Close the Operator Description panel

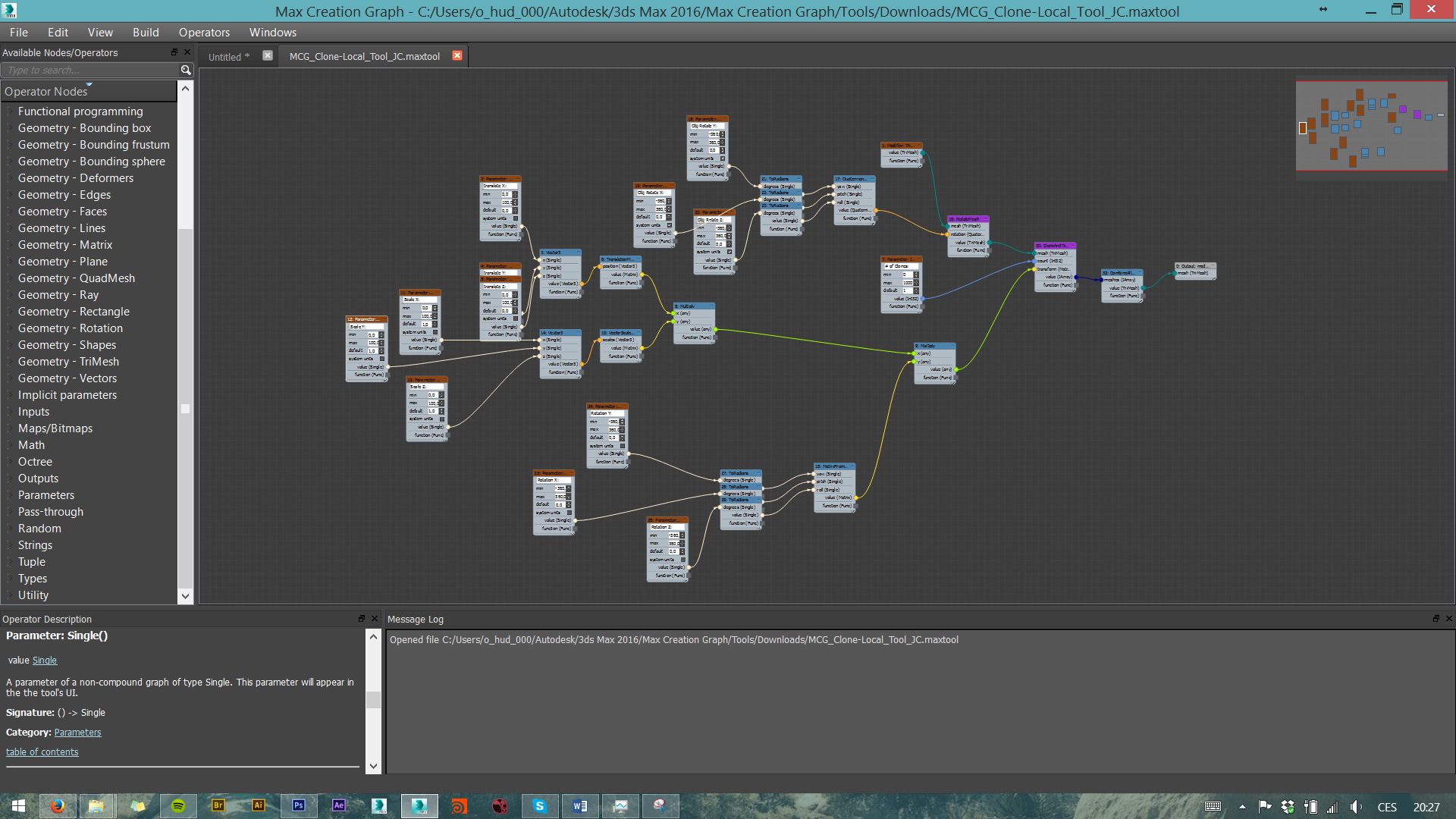(x=375, y=619)
